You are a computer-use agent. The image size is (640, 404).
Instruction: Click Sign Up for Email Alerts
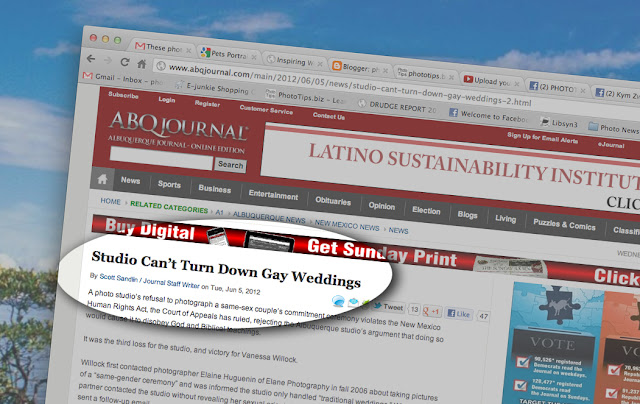pos(542,138)
